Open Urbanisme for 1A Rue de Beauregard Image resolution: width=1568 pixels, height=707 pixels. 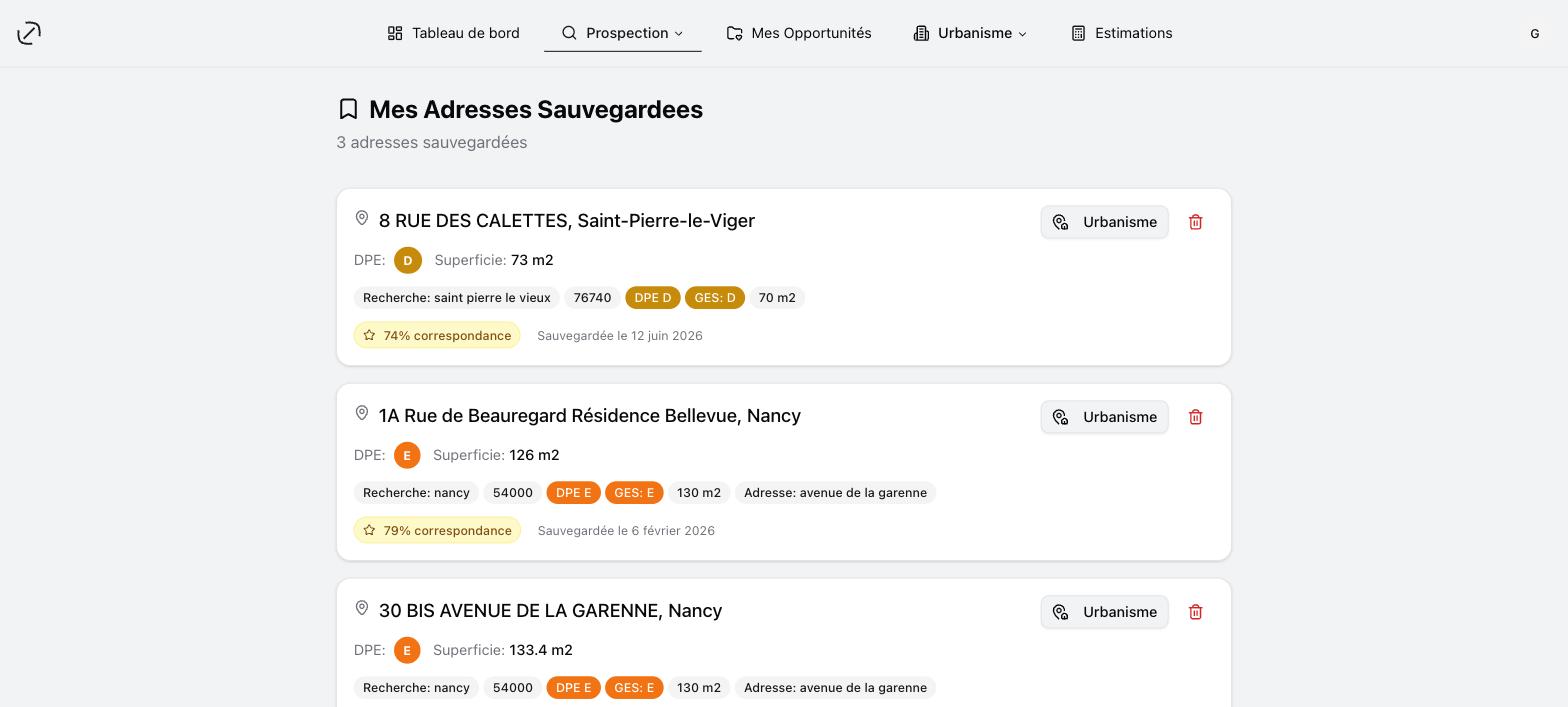tap(1105, 417)
